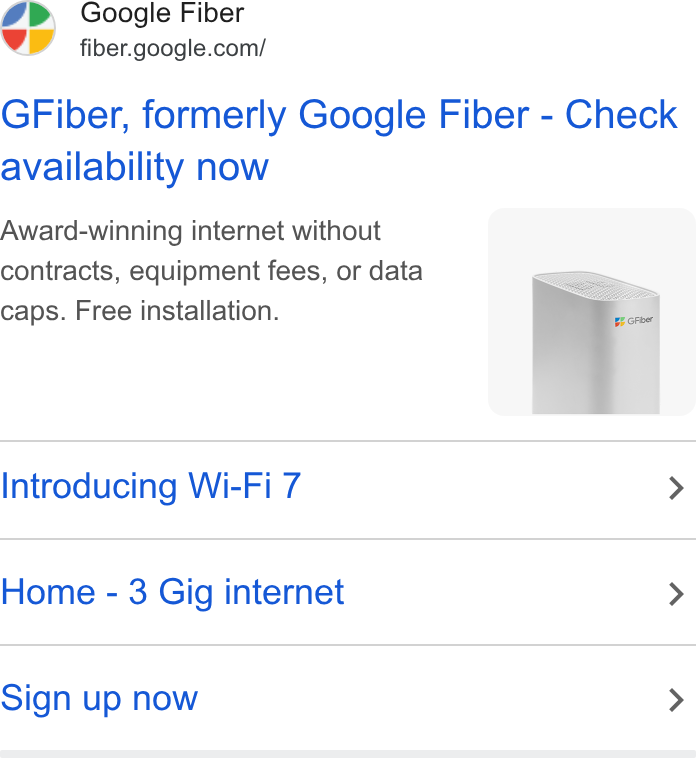Viewport: 696px width, 758px height.
Task: Tap the chevron beside Sign up now
Action: (x=676, y=700)
